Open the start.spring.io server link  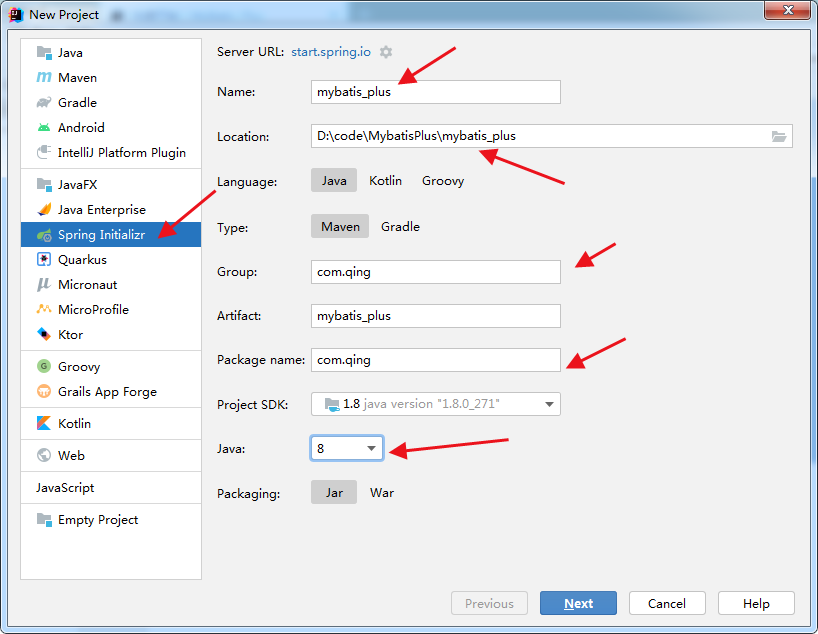[331, 52]
